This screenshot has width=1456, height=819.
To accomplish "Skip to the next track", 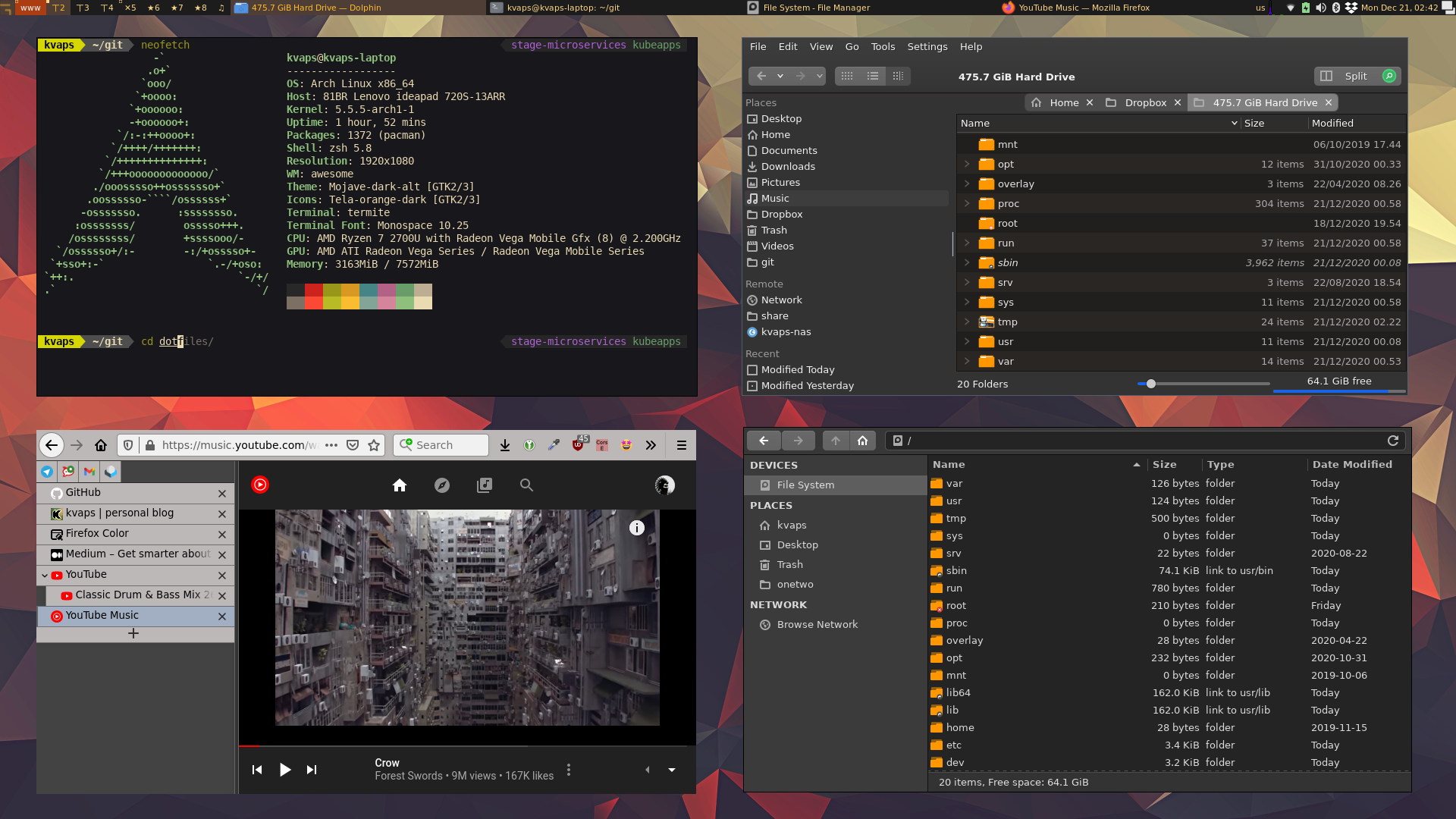I will (x=312, y=770).
